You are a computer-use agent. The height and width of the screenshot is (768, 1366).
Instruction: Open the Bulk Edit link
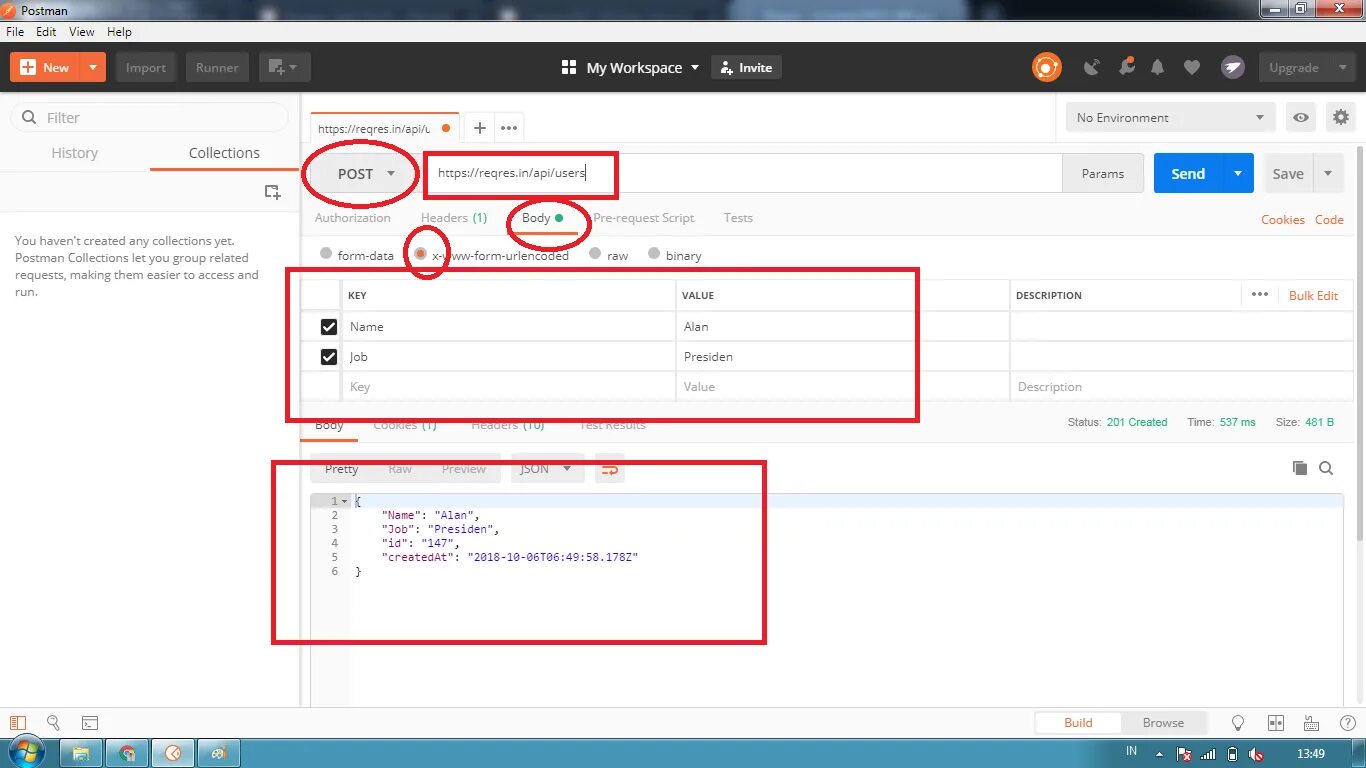pos(1313,295)
